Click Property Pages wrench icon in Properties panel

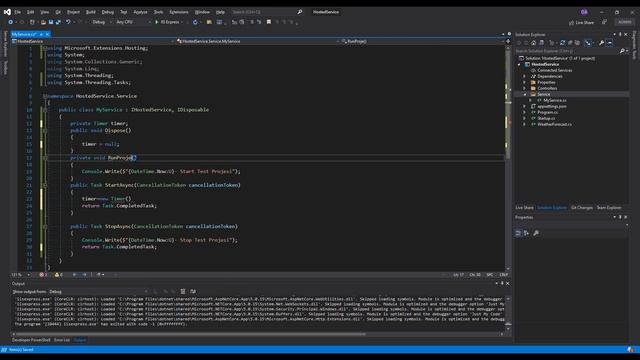[x=536, y=233]
